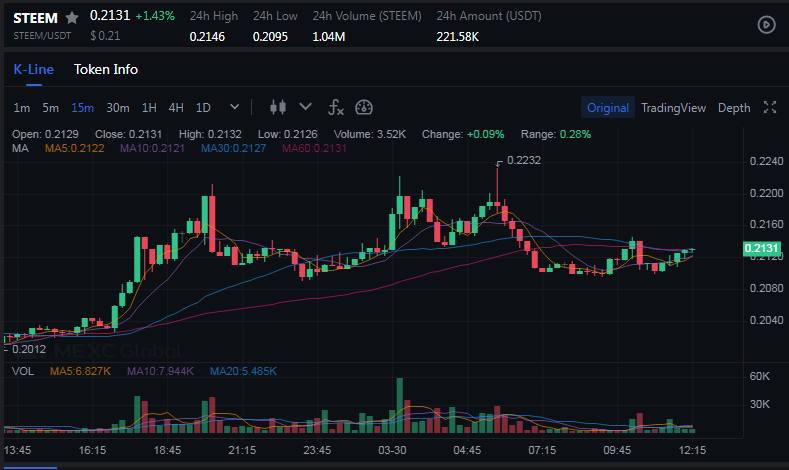Favorite STEEM with the star icon
789x470 pixels.
[72, 18]
